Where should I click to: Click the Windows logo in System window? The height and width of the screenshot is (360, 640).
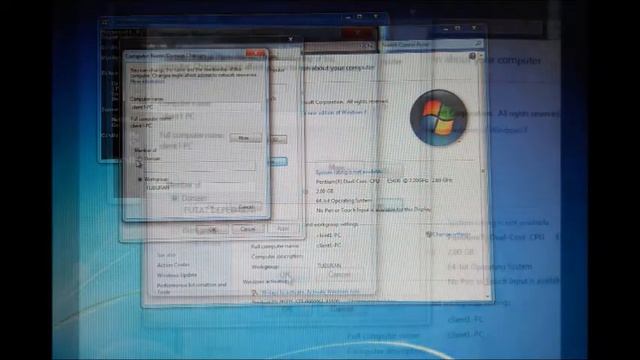pos(438,118)
